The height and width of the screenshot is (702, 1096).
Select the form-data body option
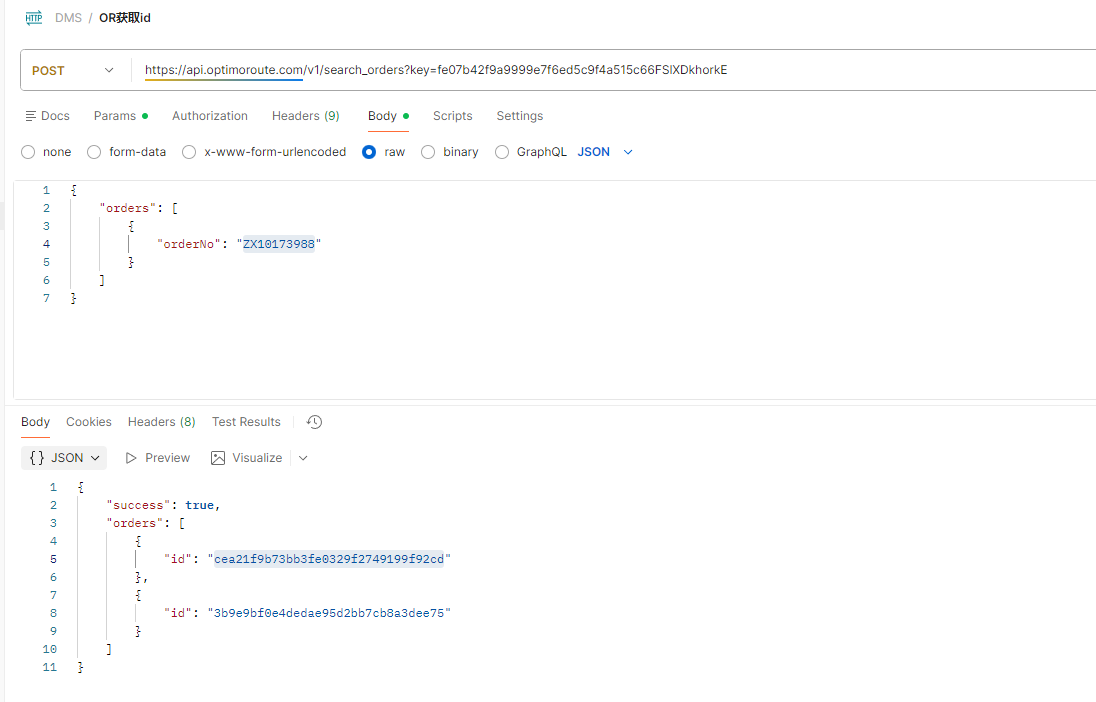point(94,152)
